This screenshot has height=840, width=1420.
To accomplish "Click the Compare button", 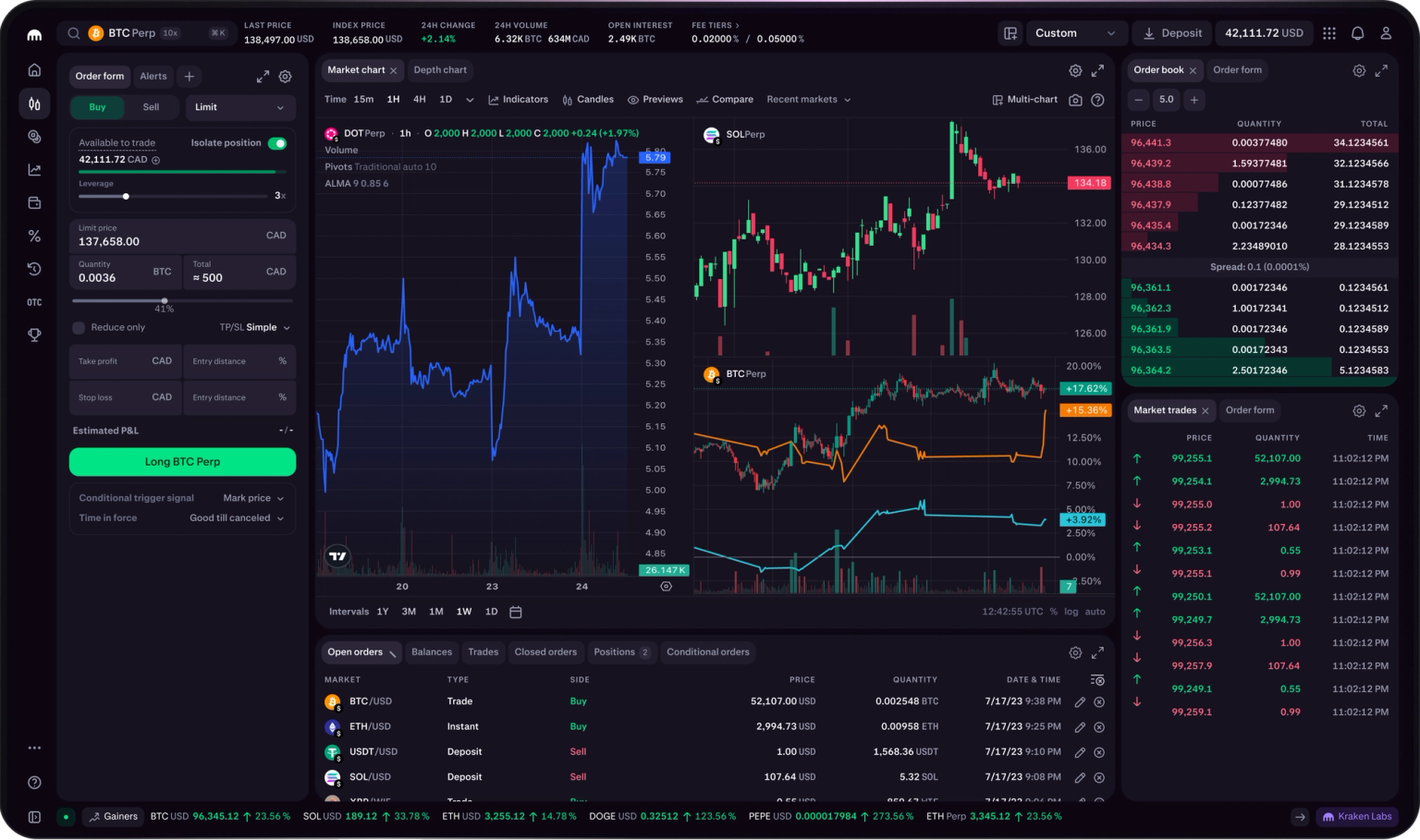I will 725,100.
